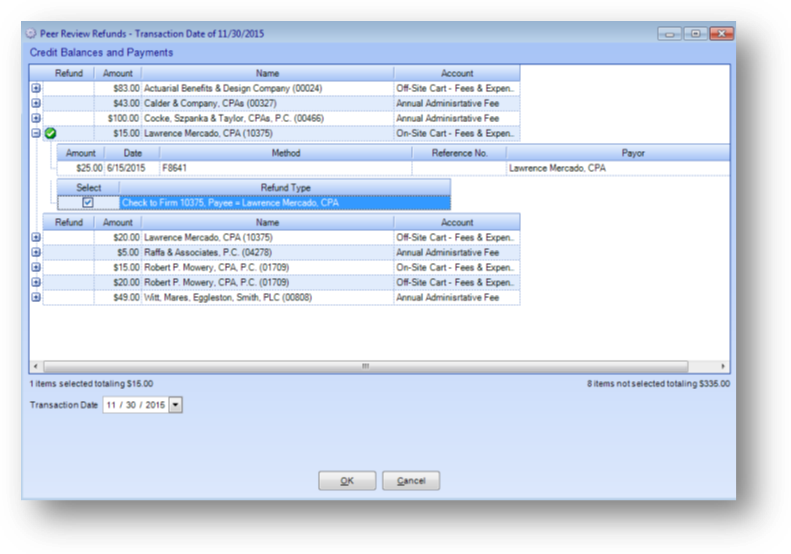
Task: Select the F8641 method cell
Action: (286, 168)
